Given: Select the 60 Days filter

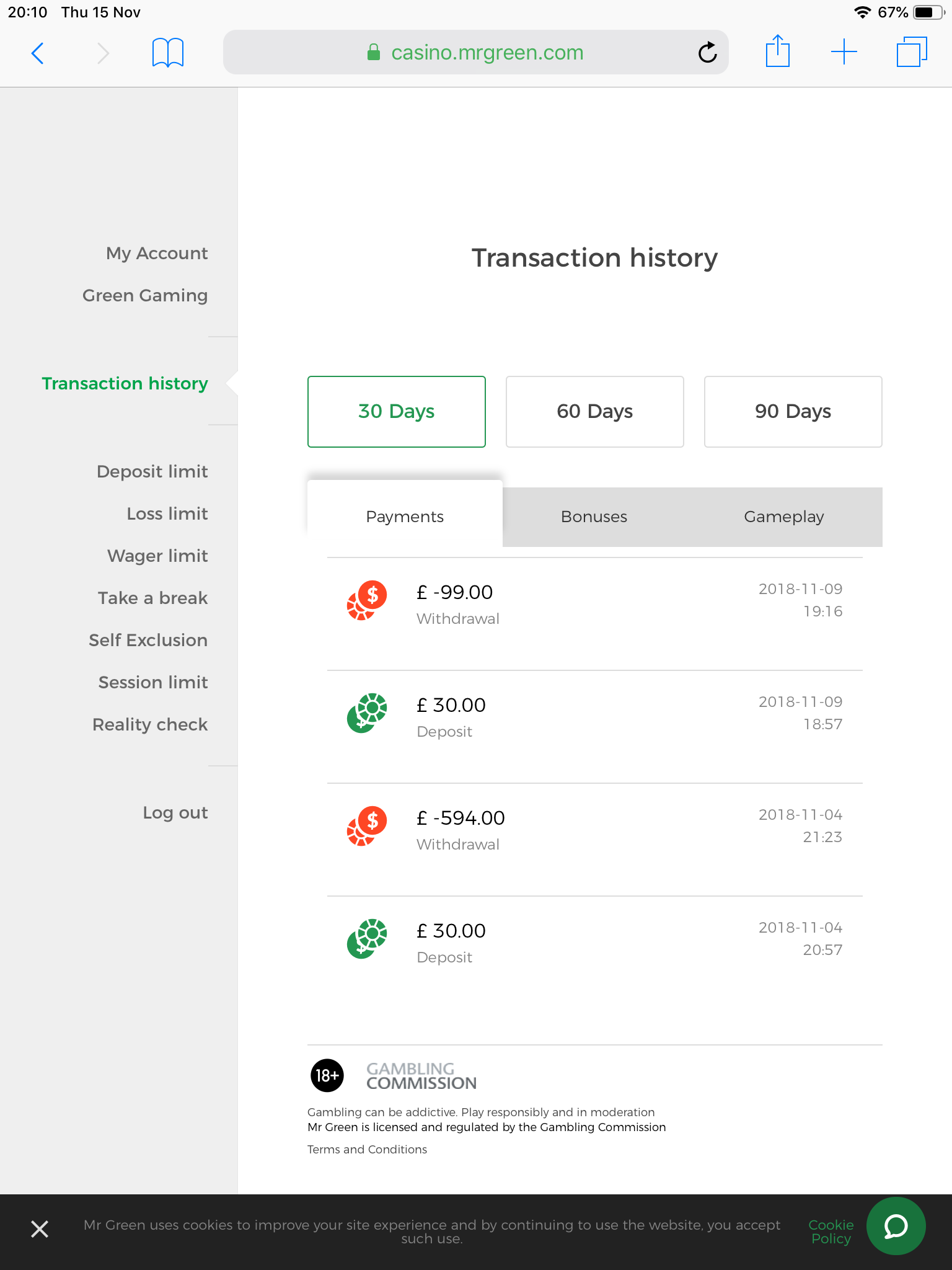Looking at the screenshot, I should [594, 411].
